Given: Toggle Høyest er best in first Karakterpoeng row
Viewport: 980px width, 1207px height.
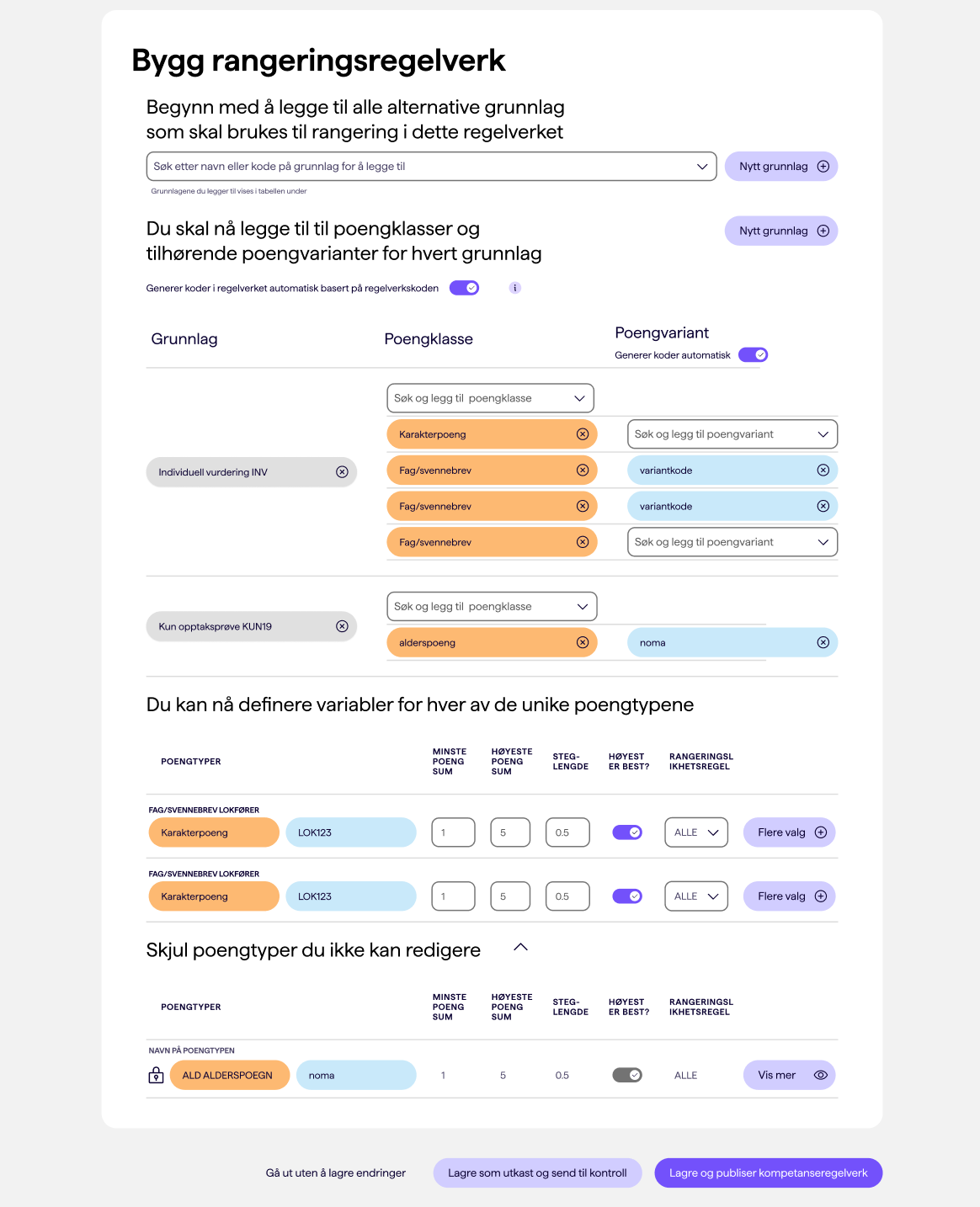Looking at the screenshot, I should point(627,832).
